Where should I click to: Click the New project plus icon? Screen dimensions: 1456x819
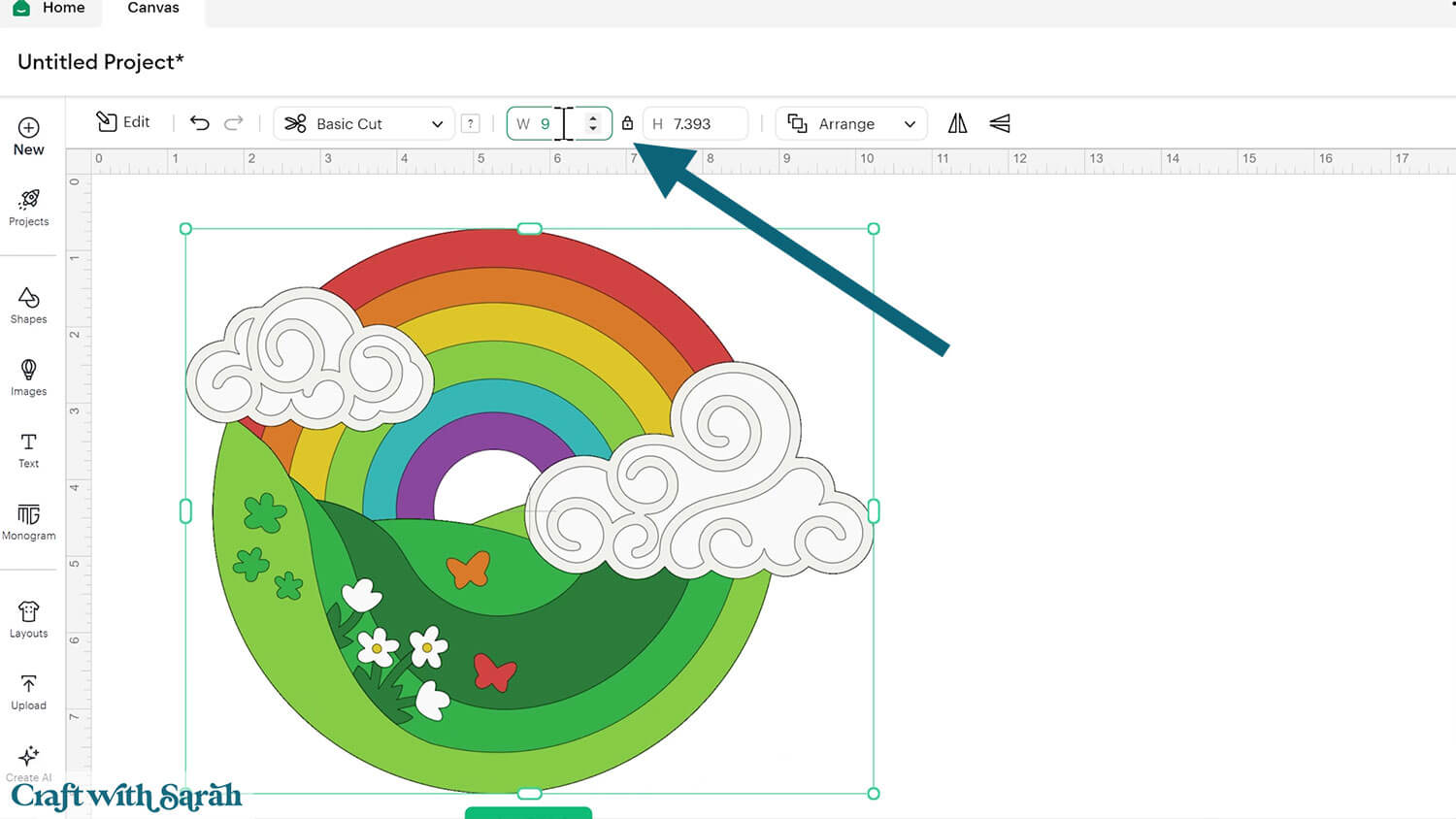click(x=28, y=128)
